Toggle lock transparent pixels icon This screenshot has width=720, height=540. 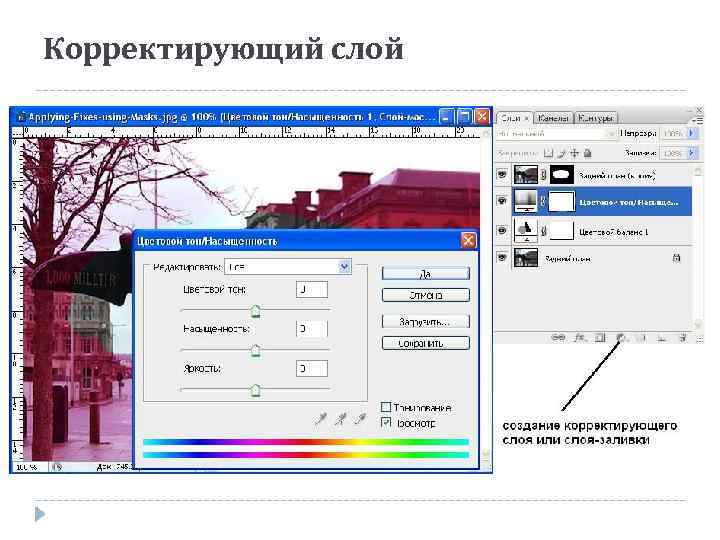(x=548, y=152)
